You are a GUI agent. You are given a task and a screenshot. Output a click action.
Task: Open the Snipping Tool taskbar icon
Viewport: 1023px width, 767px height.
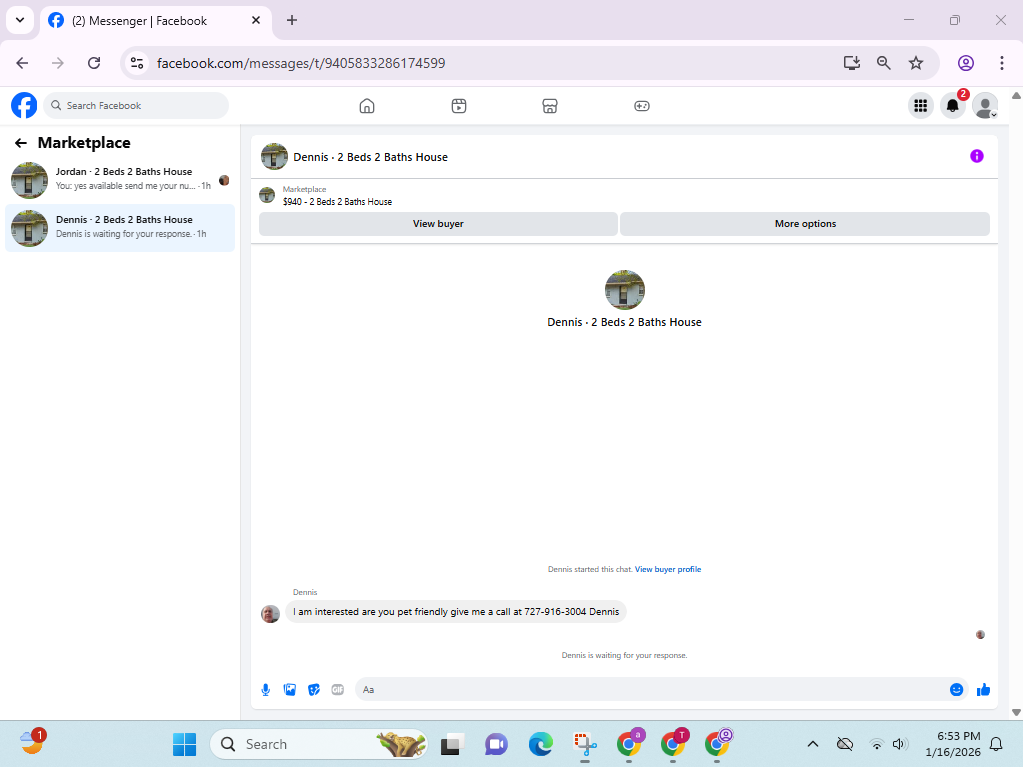click(585, 744)
